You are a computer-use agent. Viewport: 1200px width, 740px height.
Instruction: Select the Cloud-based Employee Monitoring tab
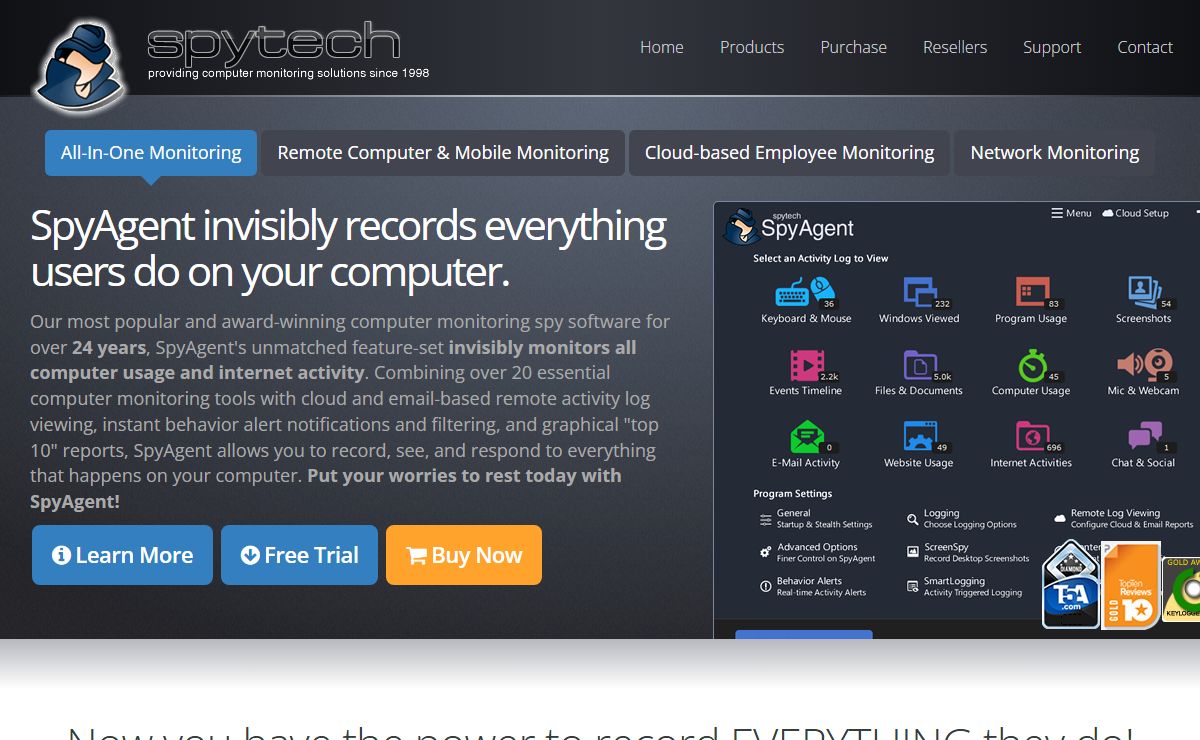click(789, 153)
